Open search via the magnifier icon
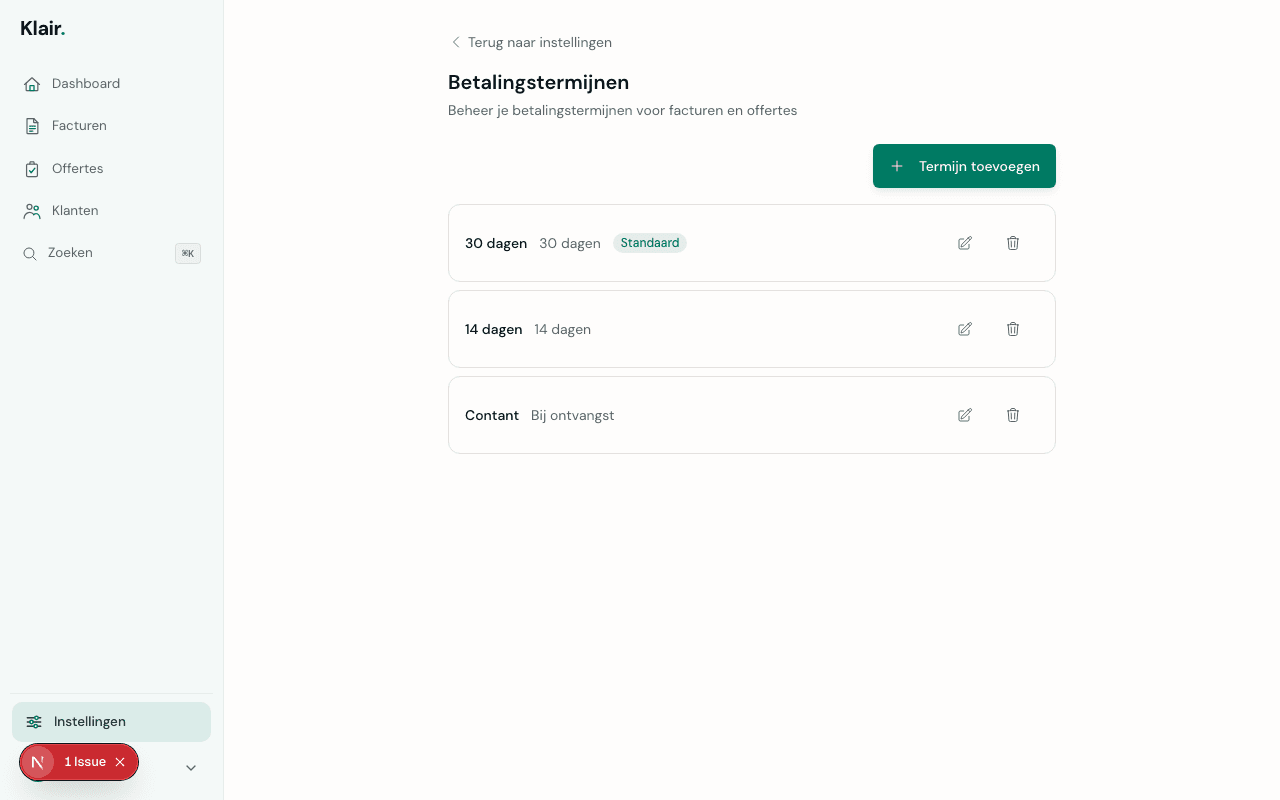Viewport: 1280px width, 800px height. (x=31, y=253)
